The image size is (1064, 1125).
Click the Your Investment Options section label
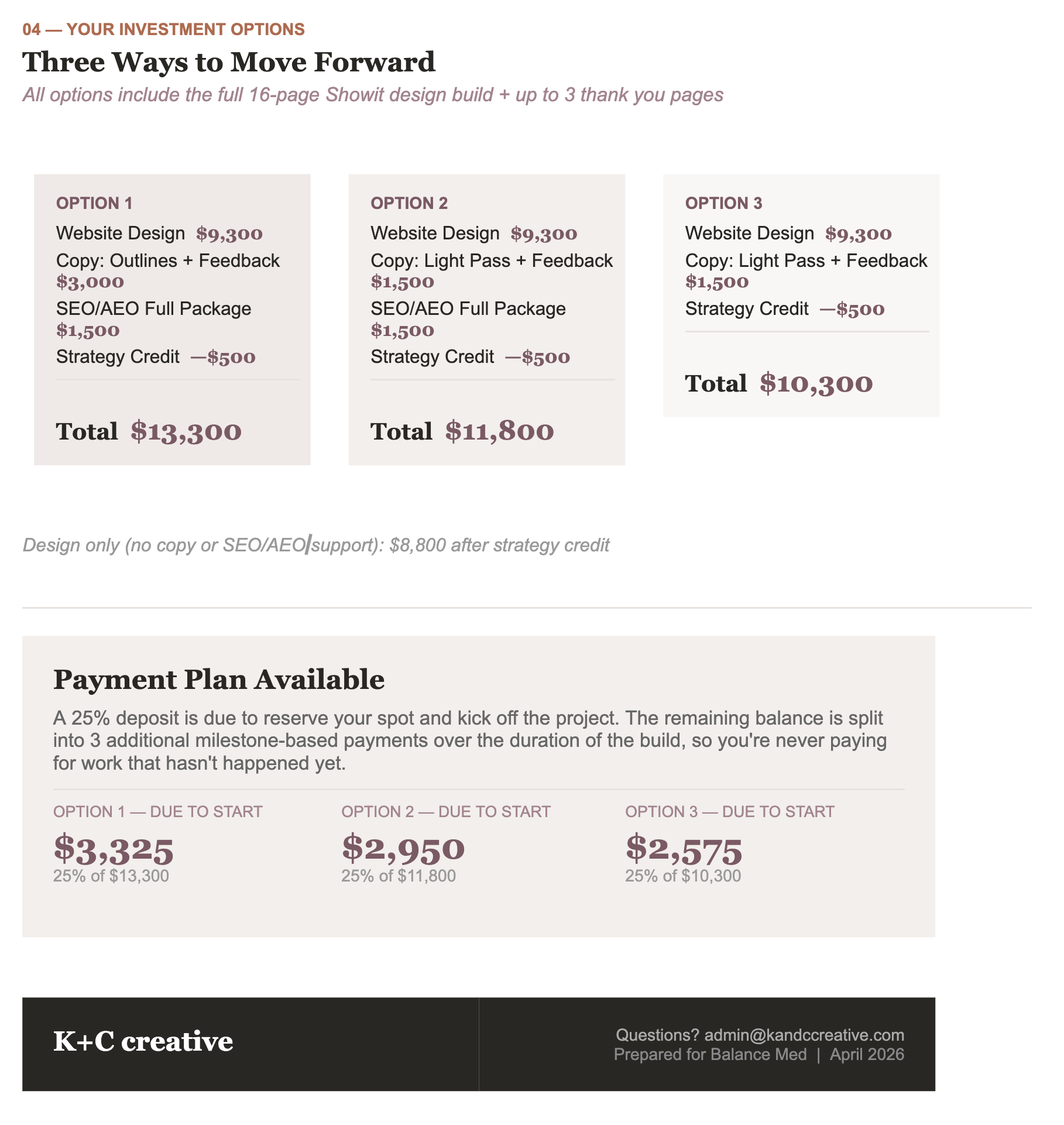tap(163, 29)
